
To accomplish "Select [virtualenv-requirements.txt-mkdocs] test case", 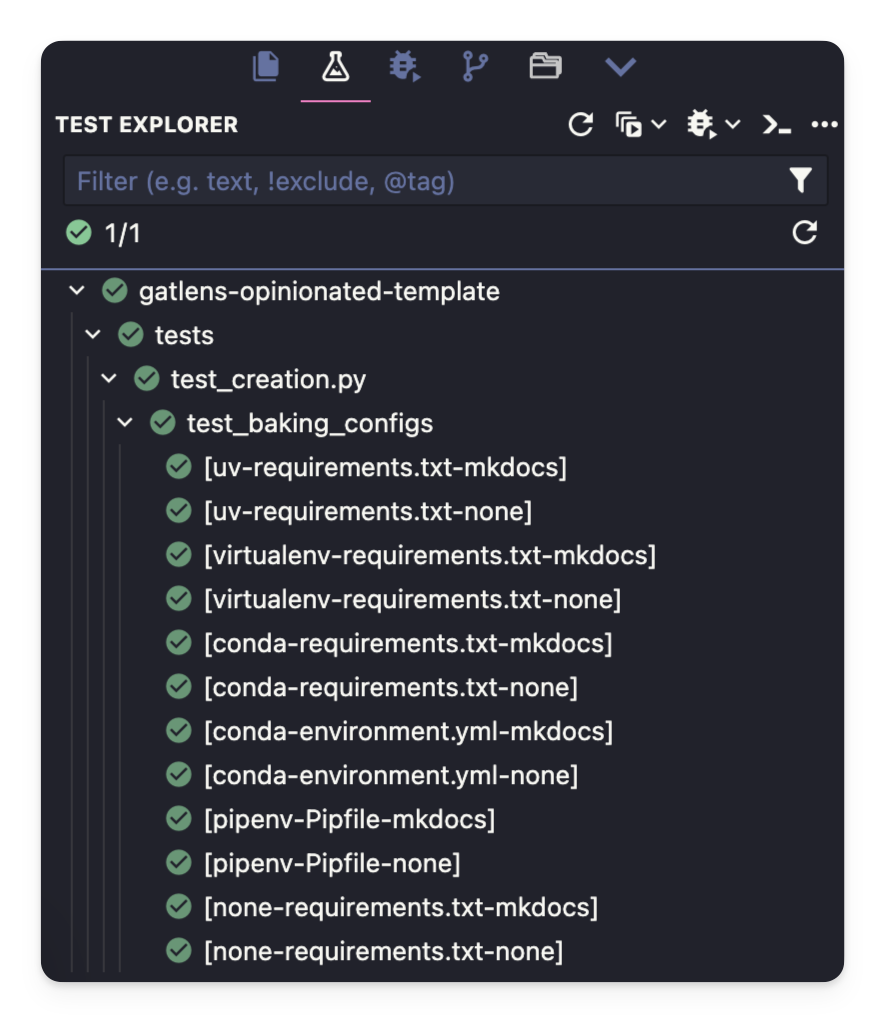I will [x=429, y=556].
